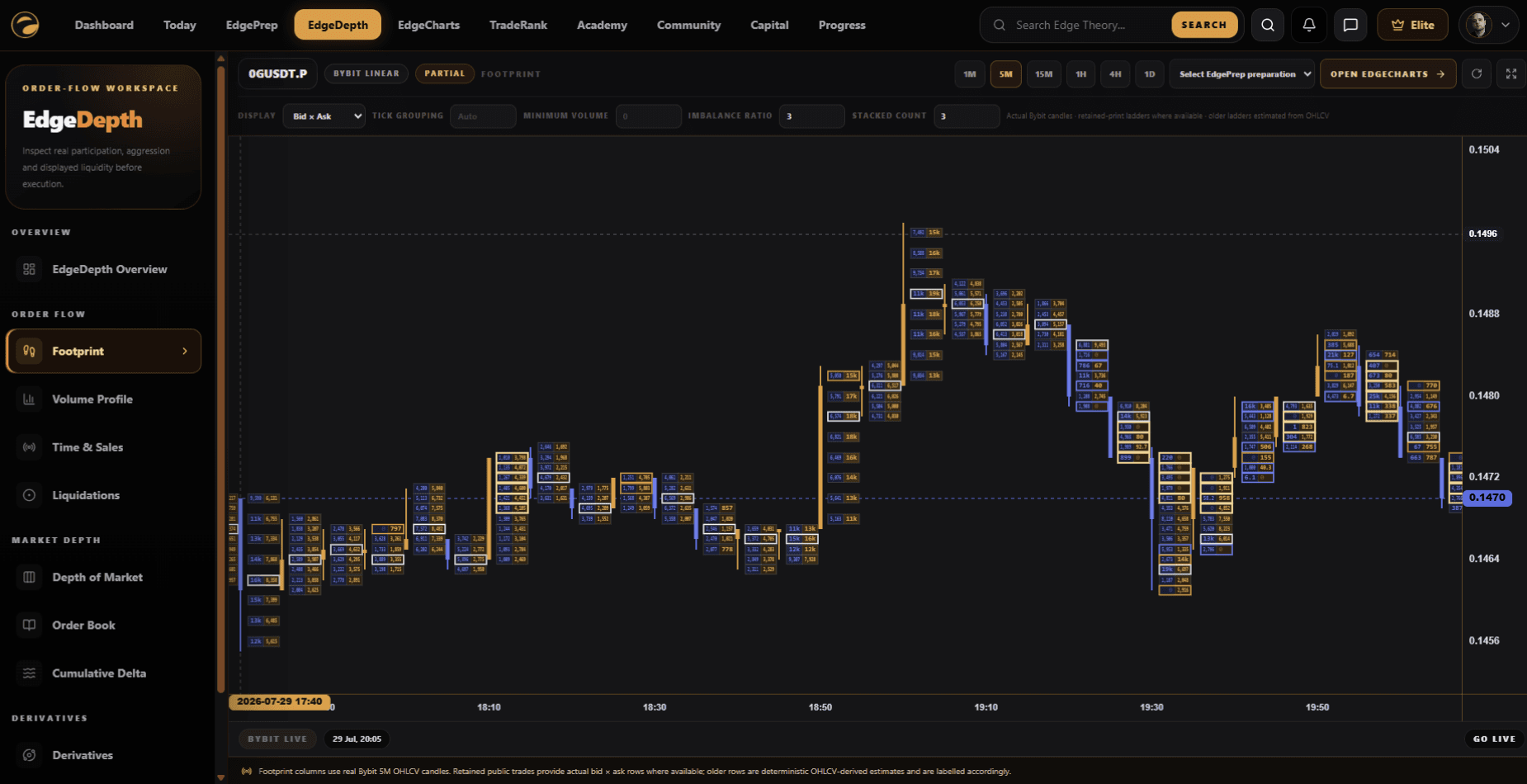Click the GO LIVE button

tap(1494, 739)
